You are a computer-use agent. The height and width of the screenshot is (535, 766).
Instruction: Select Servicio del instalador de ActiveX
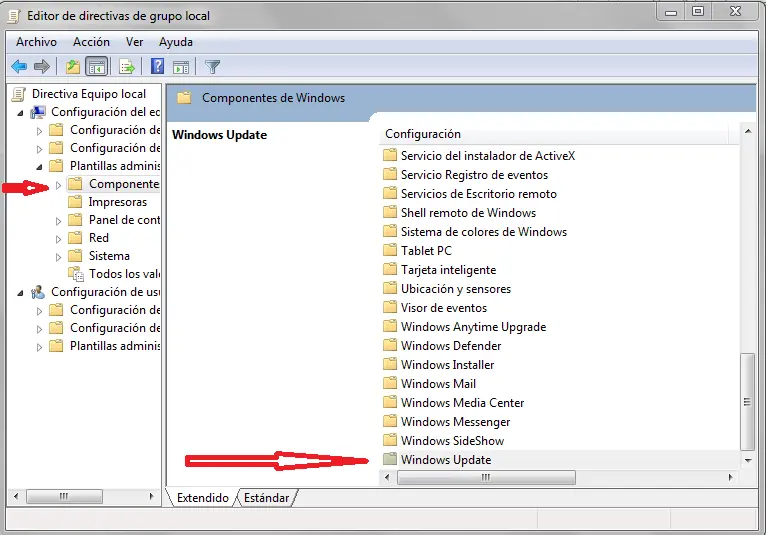pyautogui.click(x=488, y=155)
